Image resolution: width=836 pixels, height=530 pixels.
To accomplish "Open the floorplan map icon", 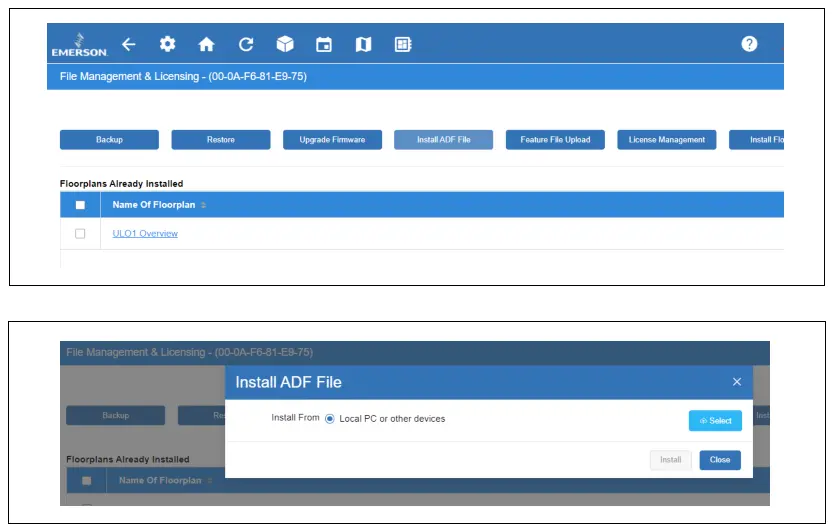I will 363,44.
